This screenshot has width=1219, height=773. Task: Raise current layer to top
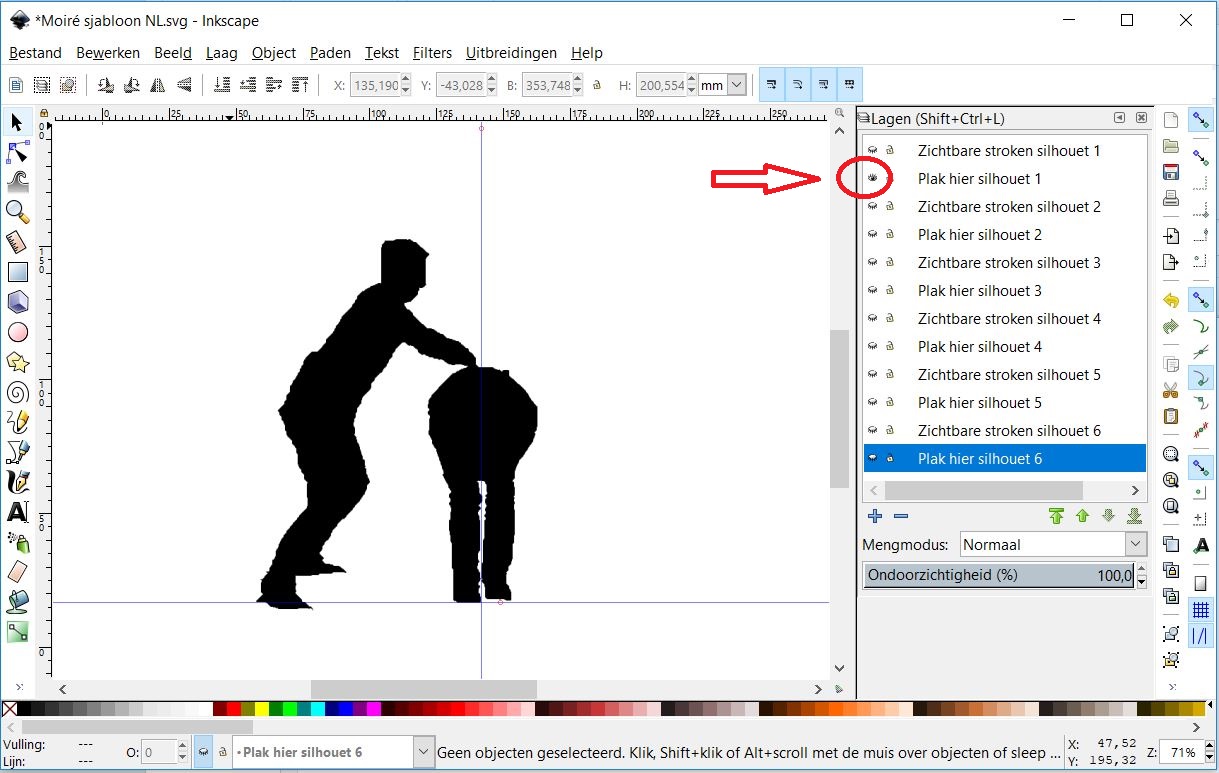click(1056, 516)
